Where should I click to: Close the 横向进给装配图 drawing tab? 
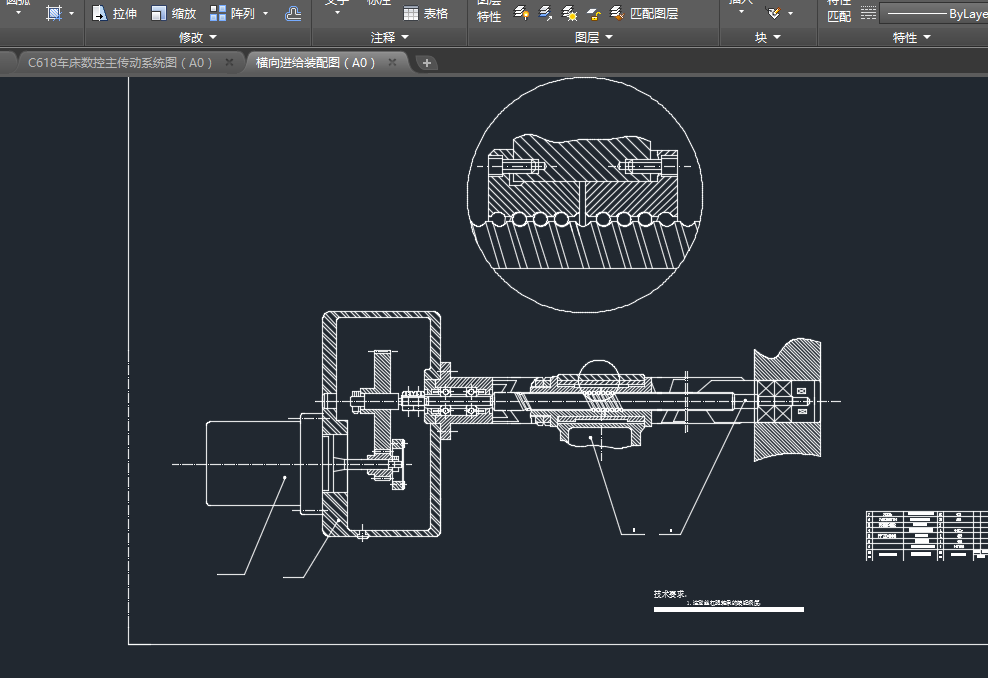[393, 62]
